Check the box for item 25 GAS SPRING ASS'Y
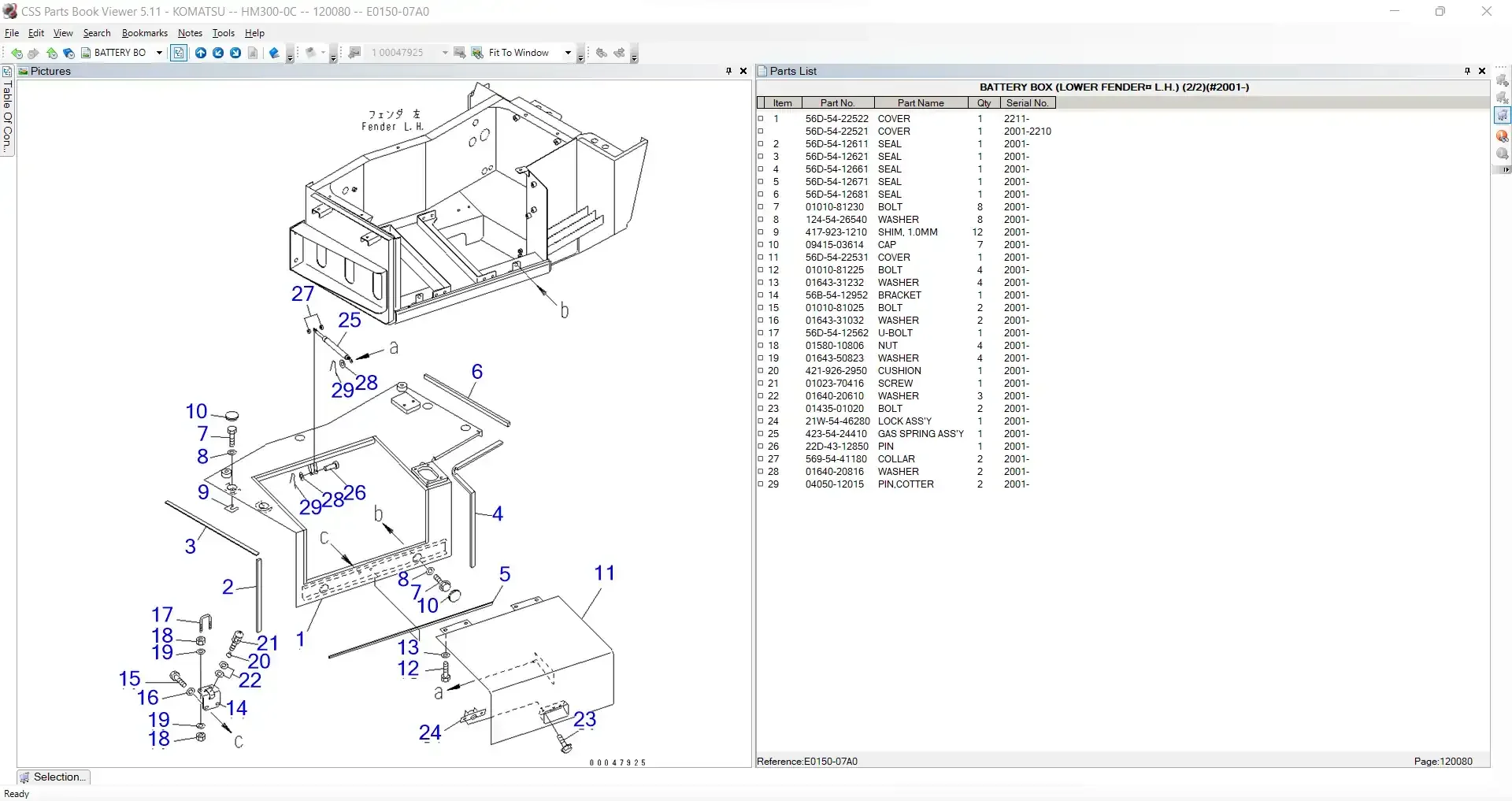 click(x=761, y=434)
